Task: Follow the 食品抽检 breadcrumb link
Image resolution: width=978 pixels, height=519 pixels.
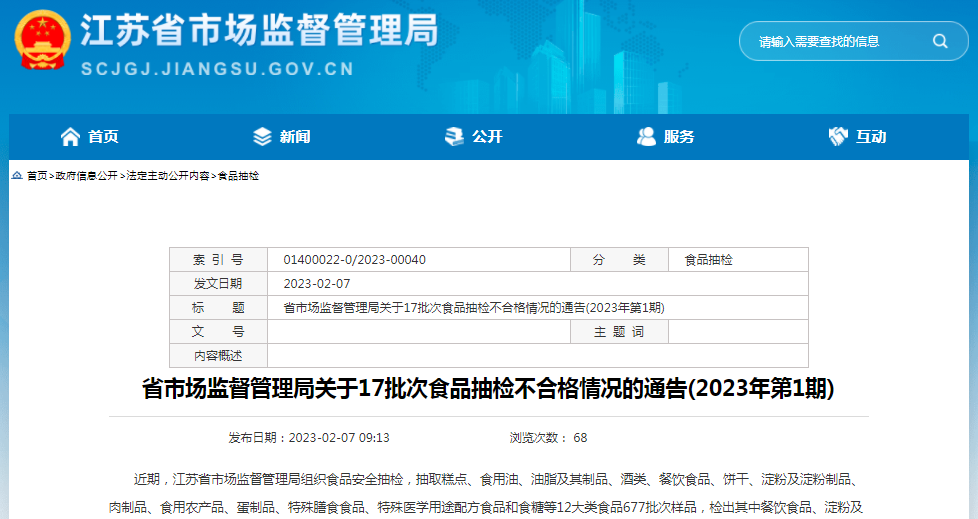Action: (238, 176)
